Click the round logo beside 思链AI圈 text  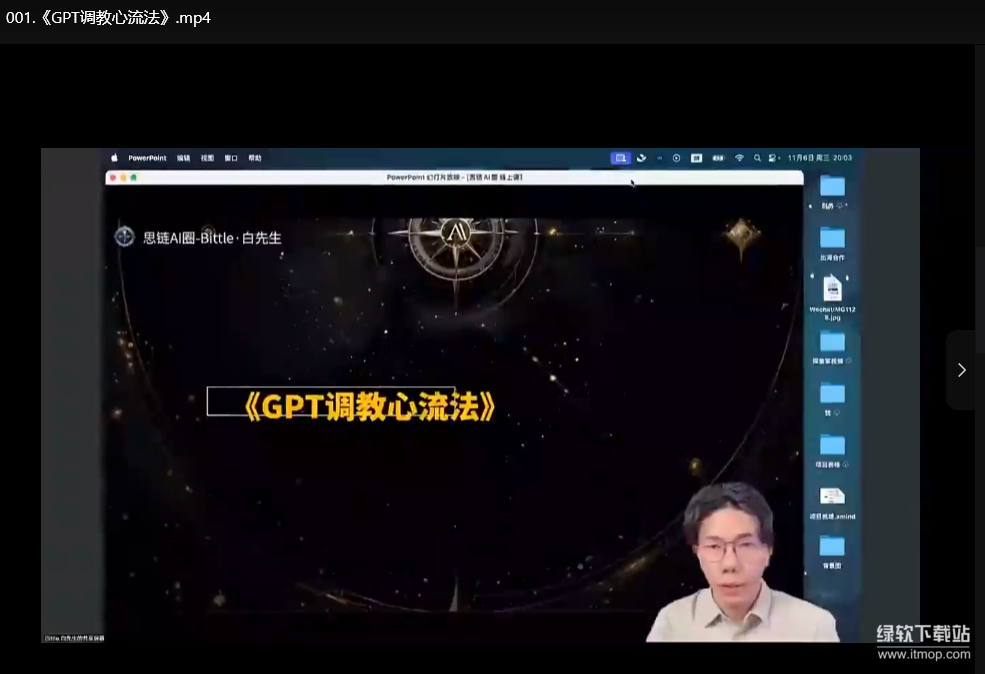point(124,237)
